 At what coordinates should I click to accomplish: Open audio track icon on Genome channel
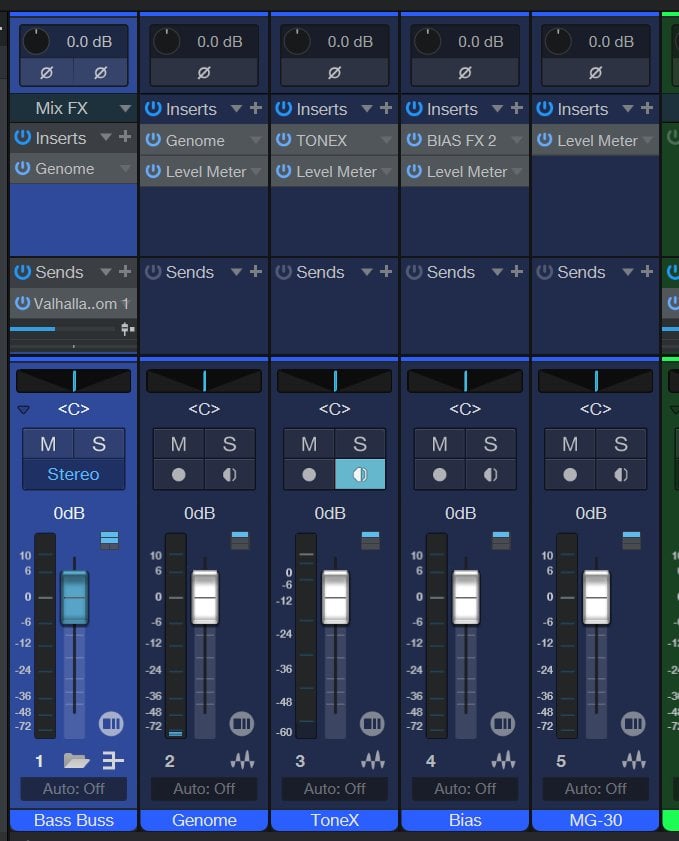[242, 760]
